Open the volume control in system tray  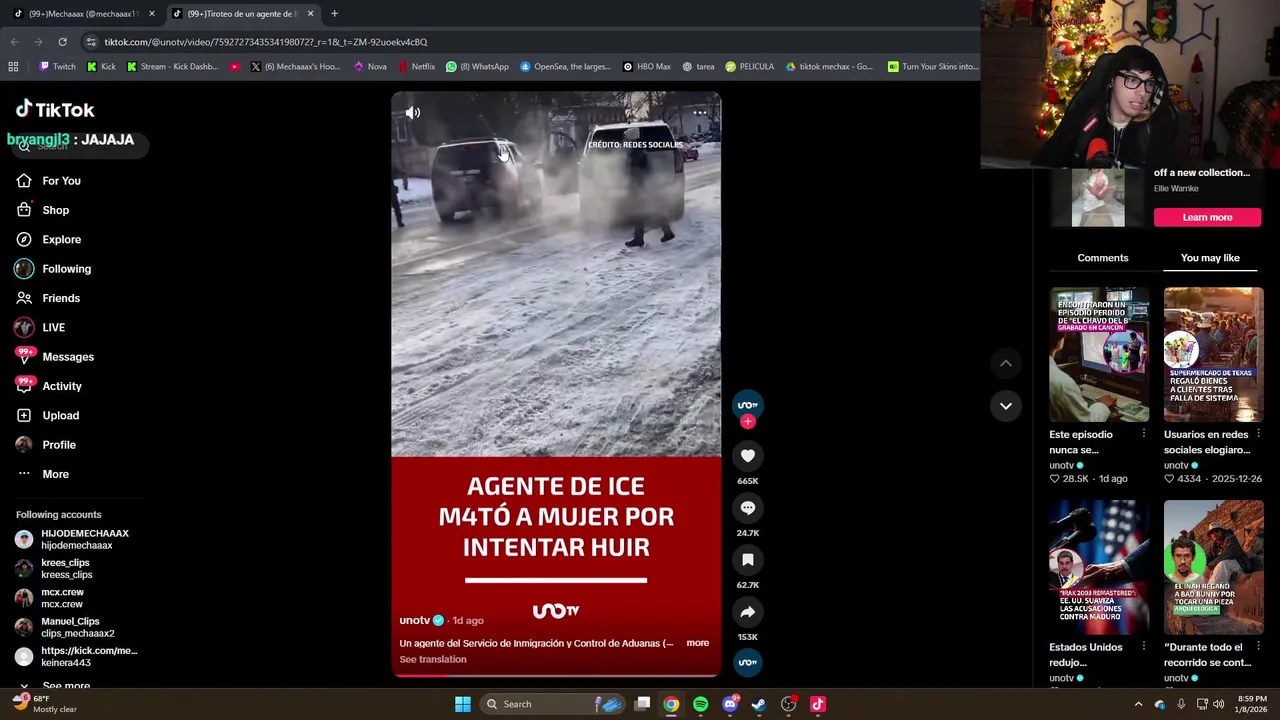[1218, 704]
